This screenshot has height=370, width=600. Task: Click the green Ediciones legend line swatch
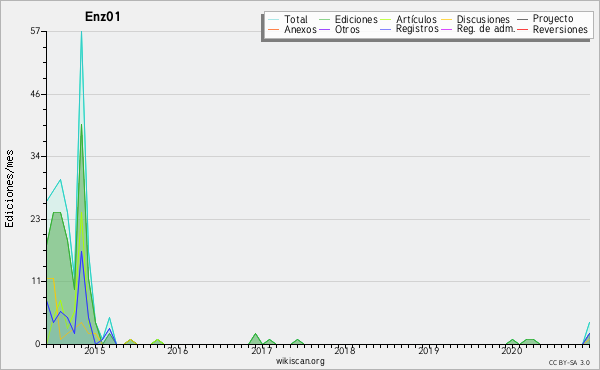click(324, 19)
